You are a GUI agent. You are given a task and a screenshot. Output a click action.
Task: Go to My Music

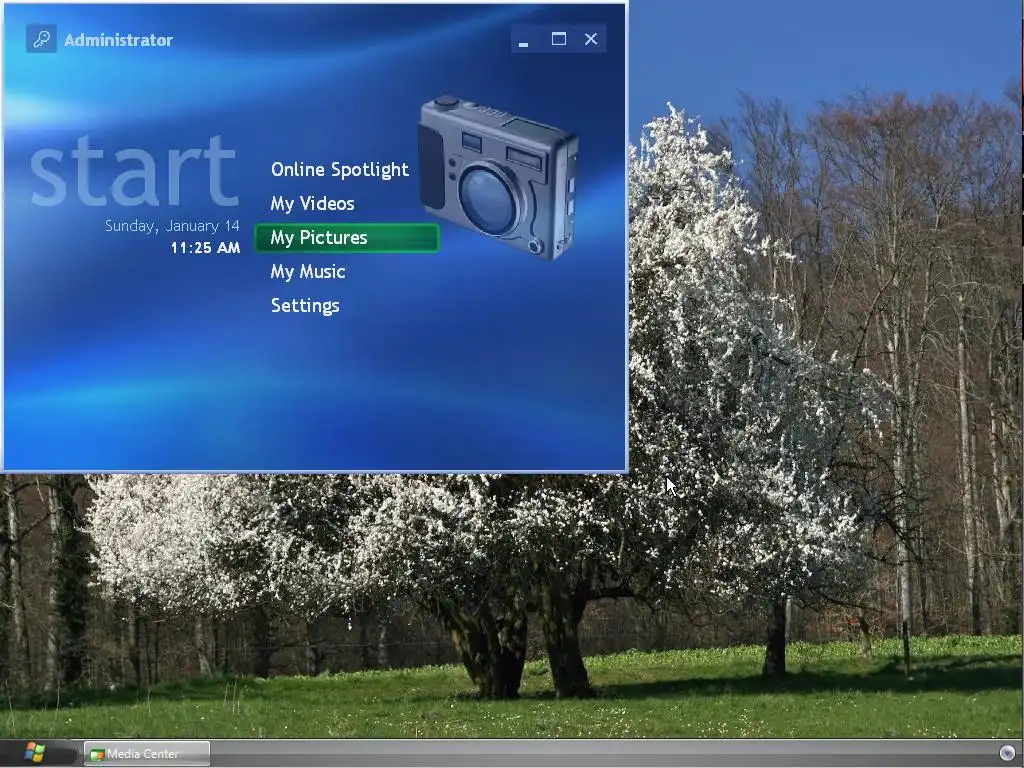(x=308, y=272)
